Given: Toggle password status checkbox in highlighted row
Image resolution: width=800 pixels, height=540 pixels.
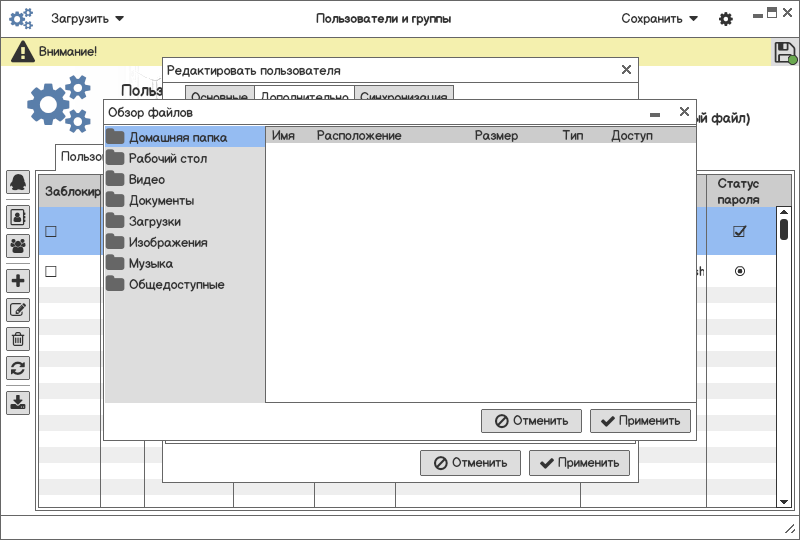Looking at the screenshot, I should point(739,231).
